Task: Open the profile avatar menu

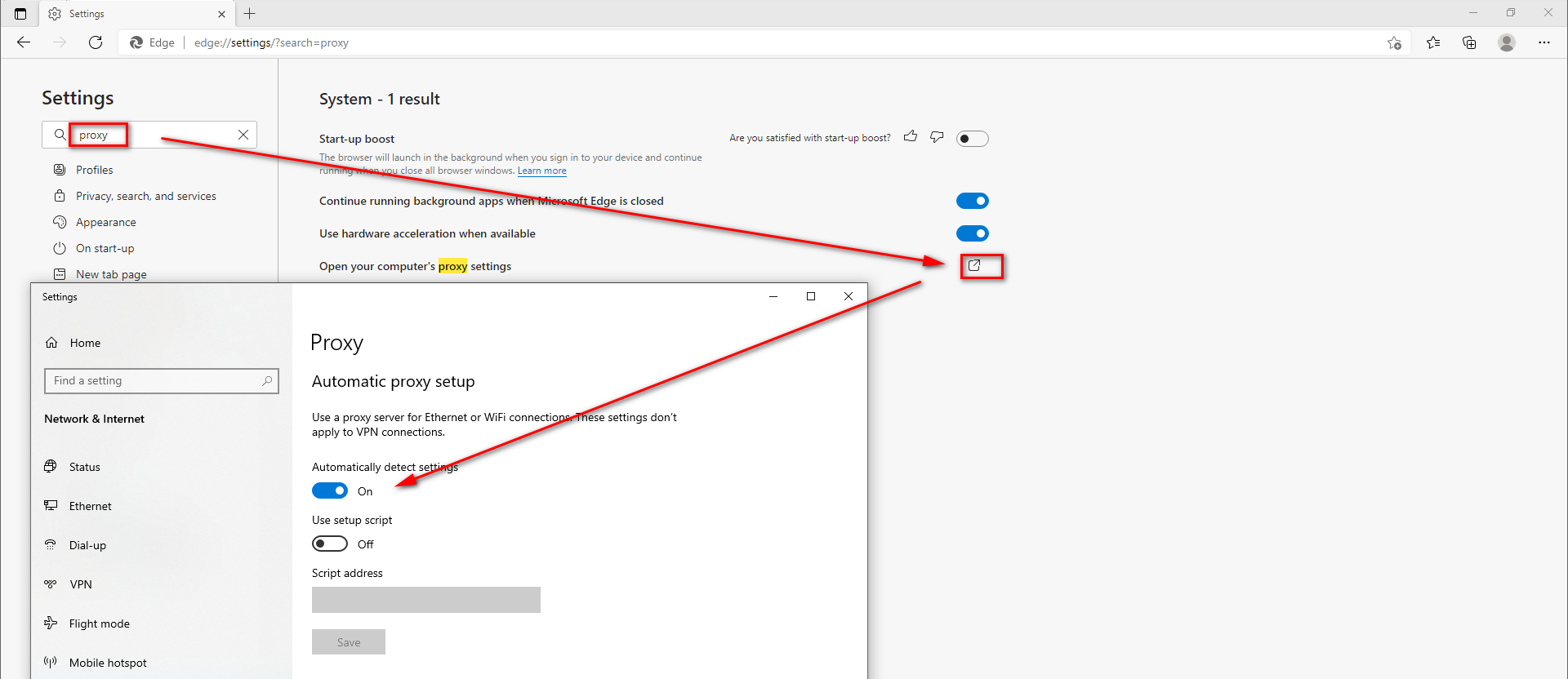Action: point(1507,42)
